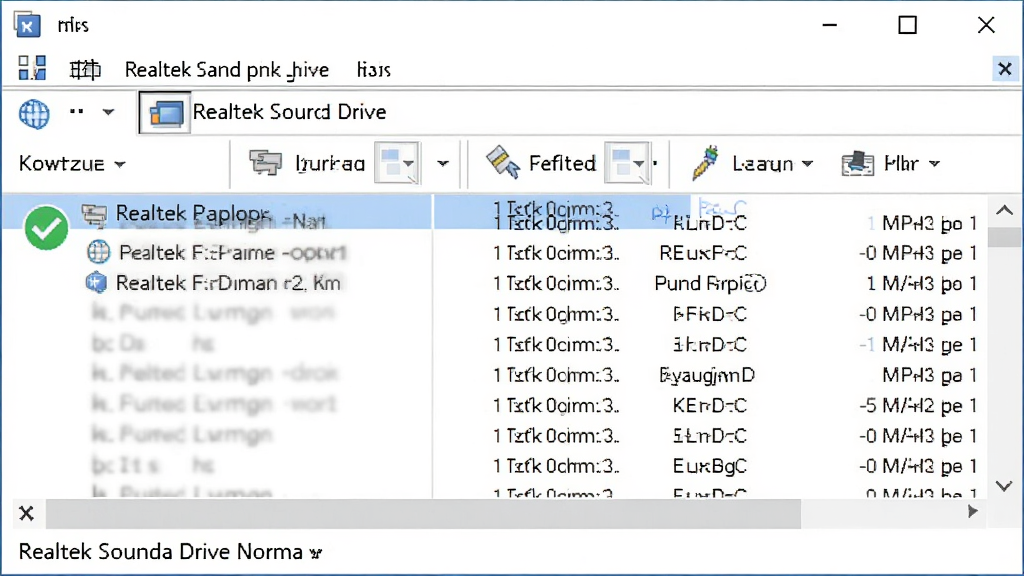Open the dropdown arrow beside the globe icon
1024x576 pixels.
click(x=108, y=112)
